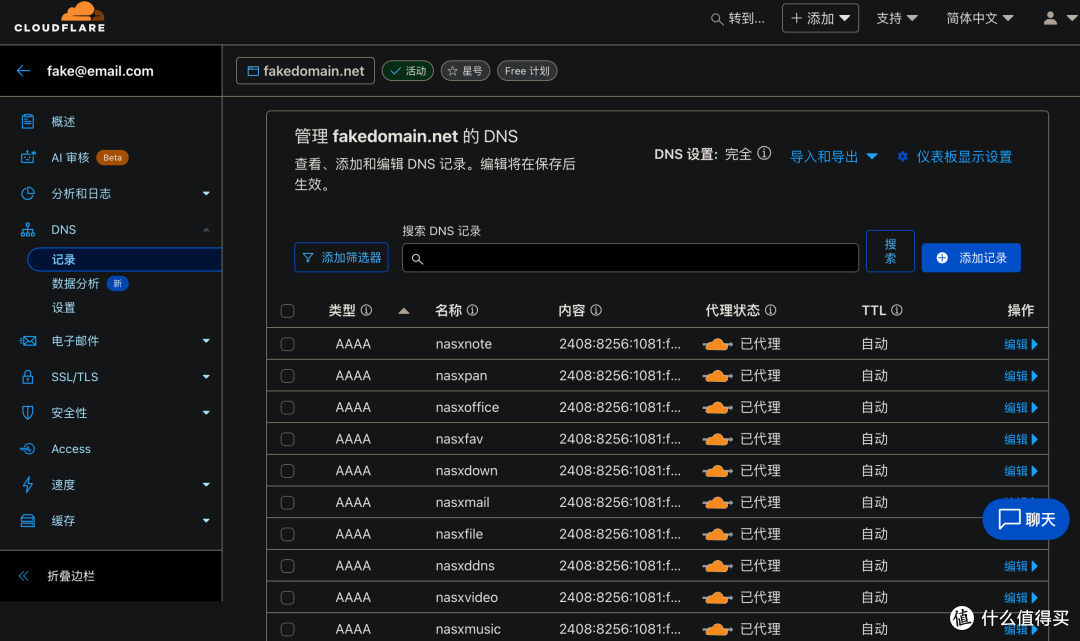Image resolution: width=1080 pixels, height=641 pixels.
Task: Open the DNS 设置 page from sidebar
Action: click(x=64, y=307)
